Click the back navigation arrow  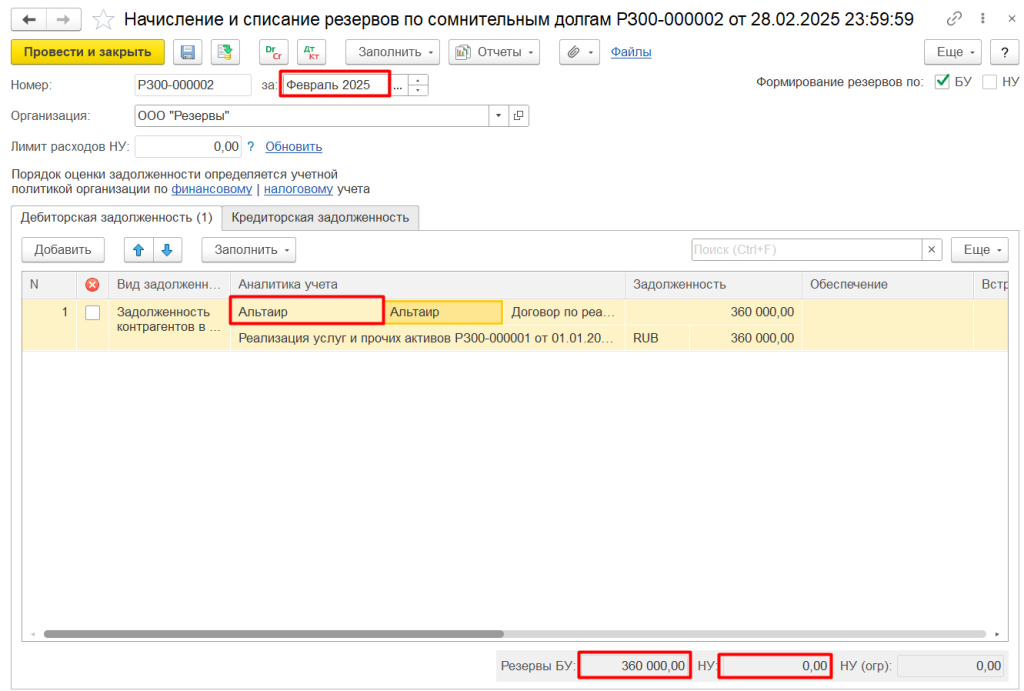29,19
